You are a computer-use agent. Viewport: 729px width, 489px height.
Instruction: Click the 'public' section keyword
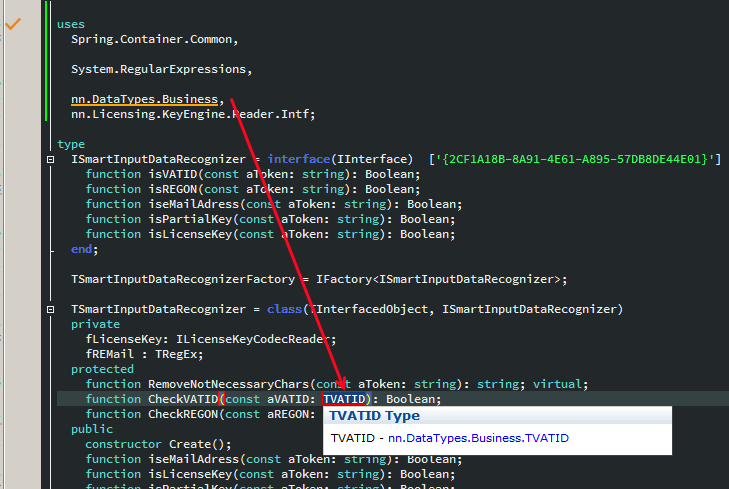[92, 429]
